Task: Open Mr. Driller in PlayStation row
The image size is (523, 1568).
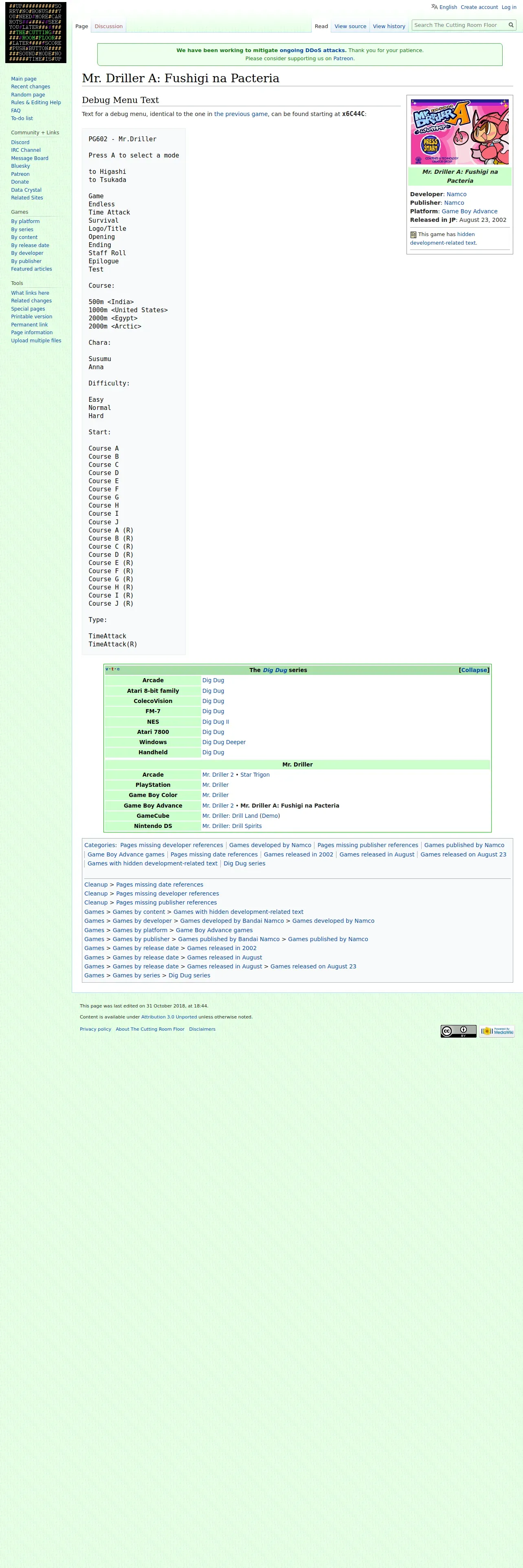Action: tap(215, 785)
